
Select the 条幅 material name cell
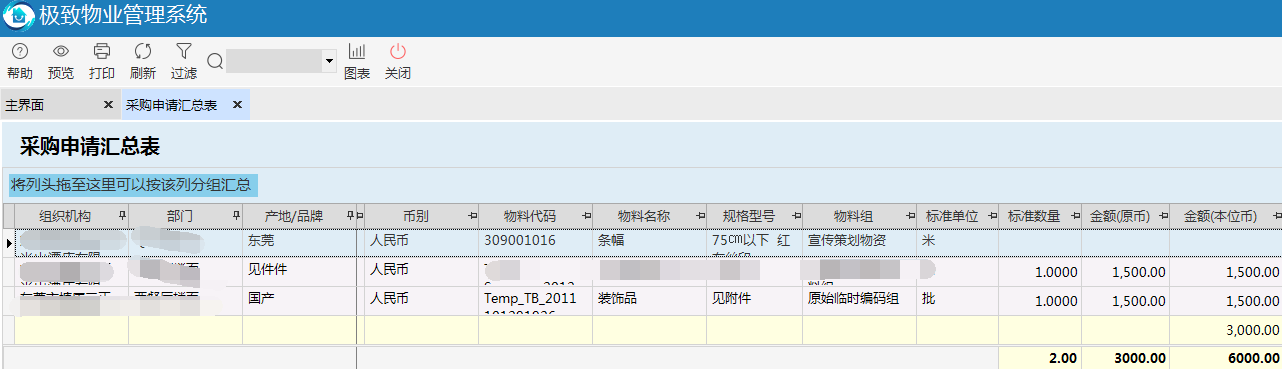pyautogui.click(x=649, y=243)
